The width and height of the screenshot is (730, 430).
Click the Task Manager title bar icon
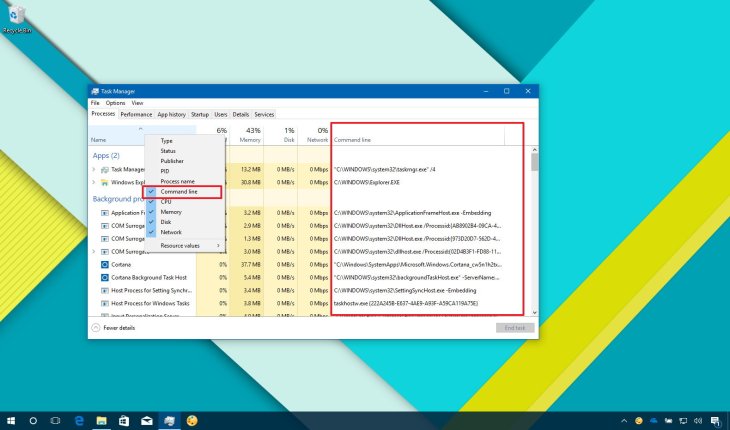coord(95,91)
